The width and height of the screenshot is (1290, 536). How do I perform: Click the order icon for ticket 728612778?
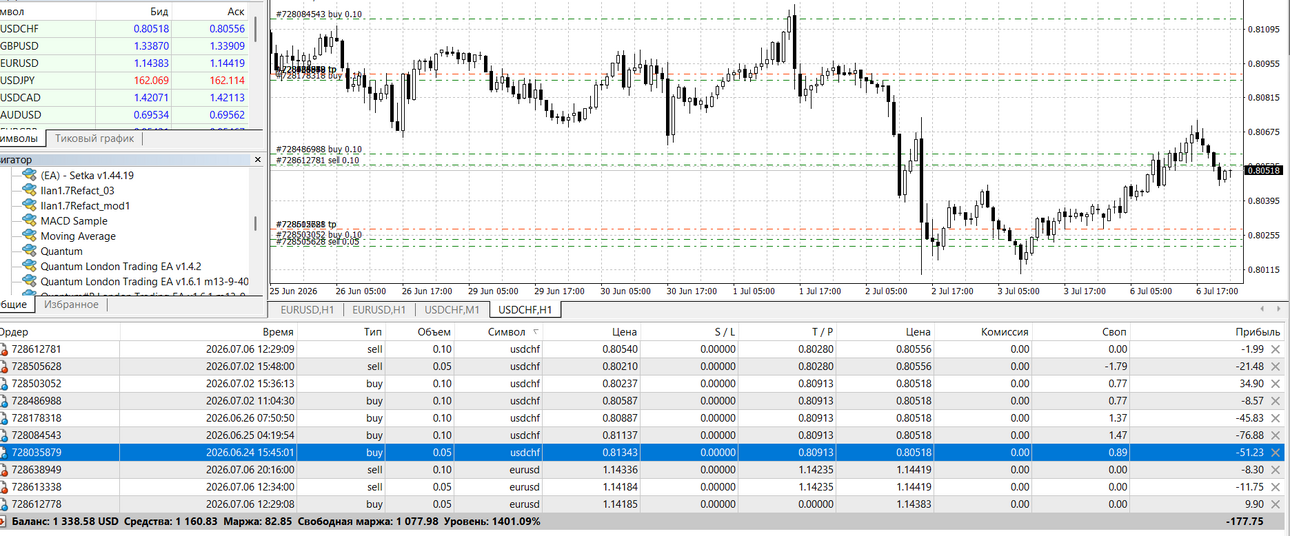coord(4,504)
